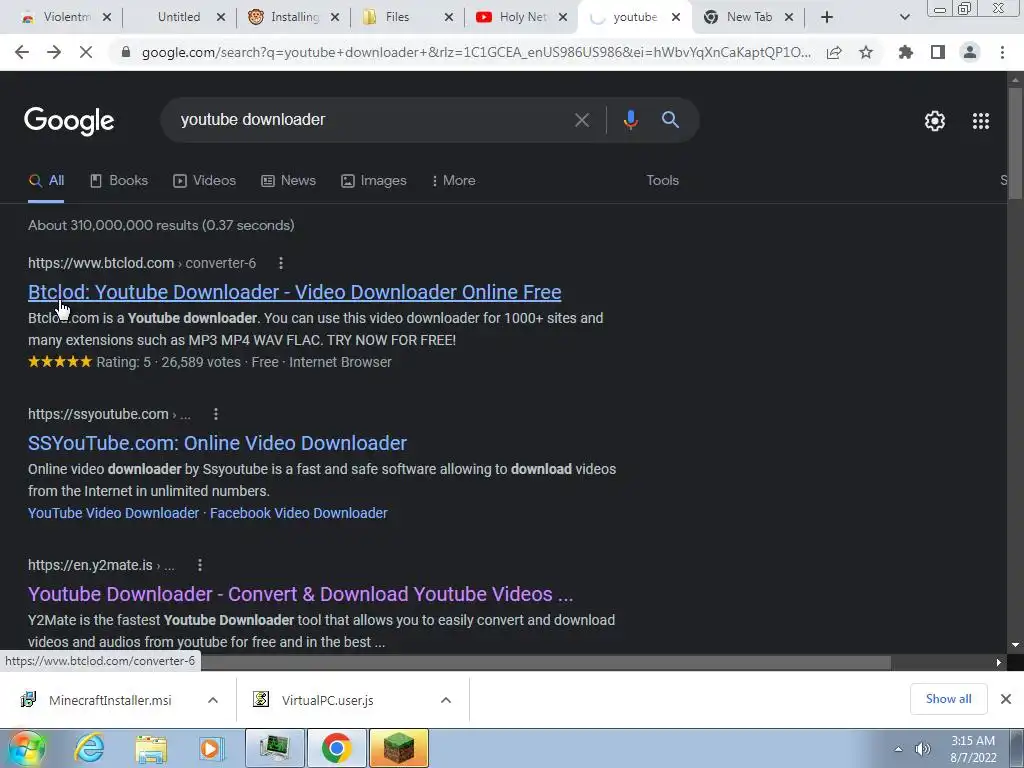Open Windows Media Player taskbar icon
This screenshot has height=768, width=1024.
click(212, 748)
